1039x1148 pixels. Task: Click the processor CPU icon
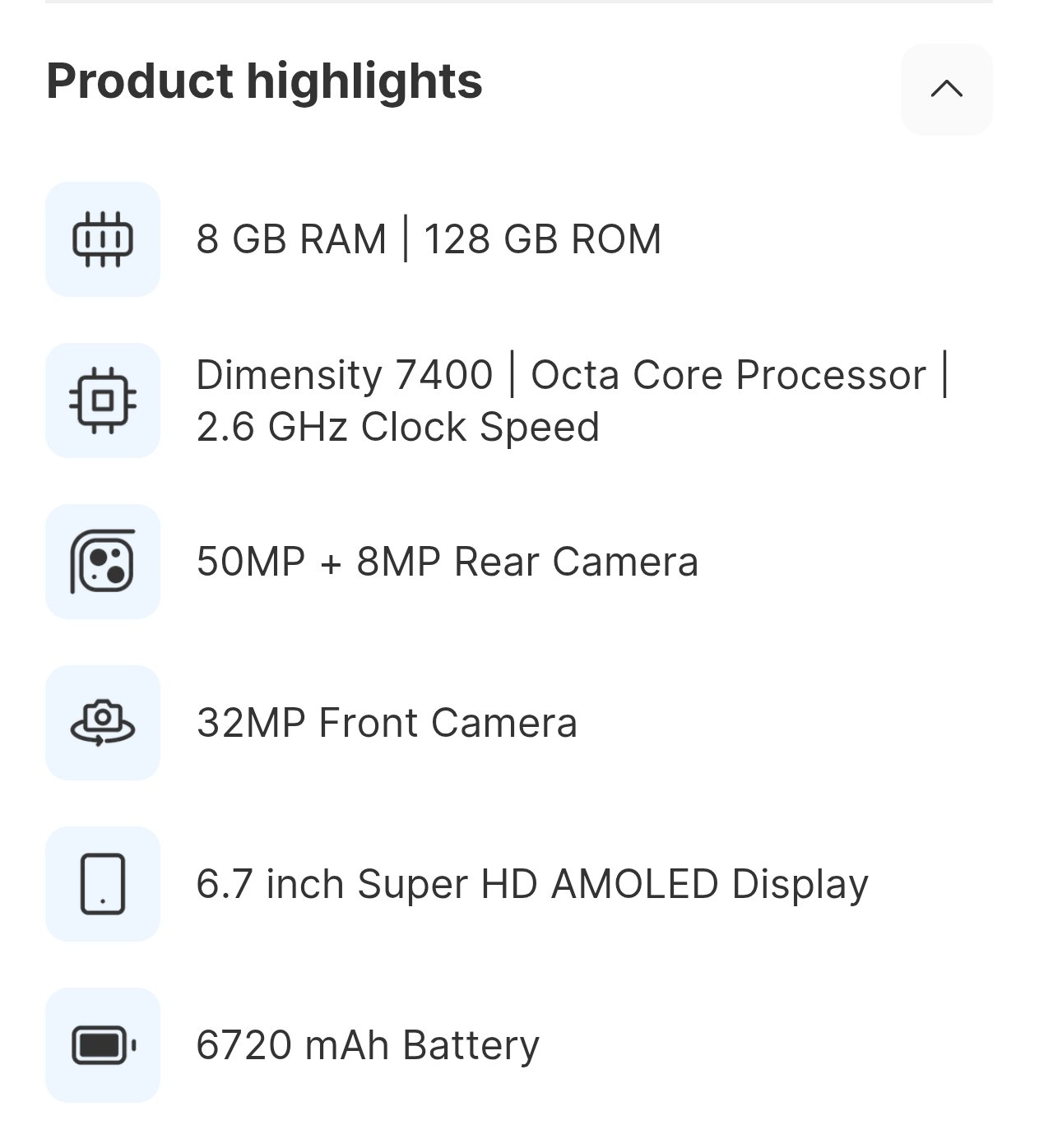coord(103,400)
